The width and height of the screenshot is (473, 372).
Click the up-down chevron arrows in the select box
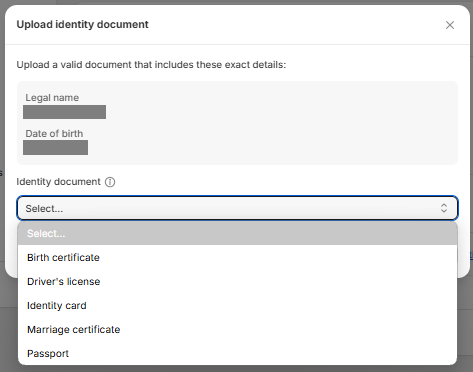[444, 208]
